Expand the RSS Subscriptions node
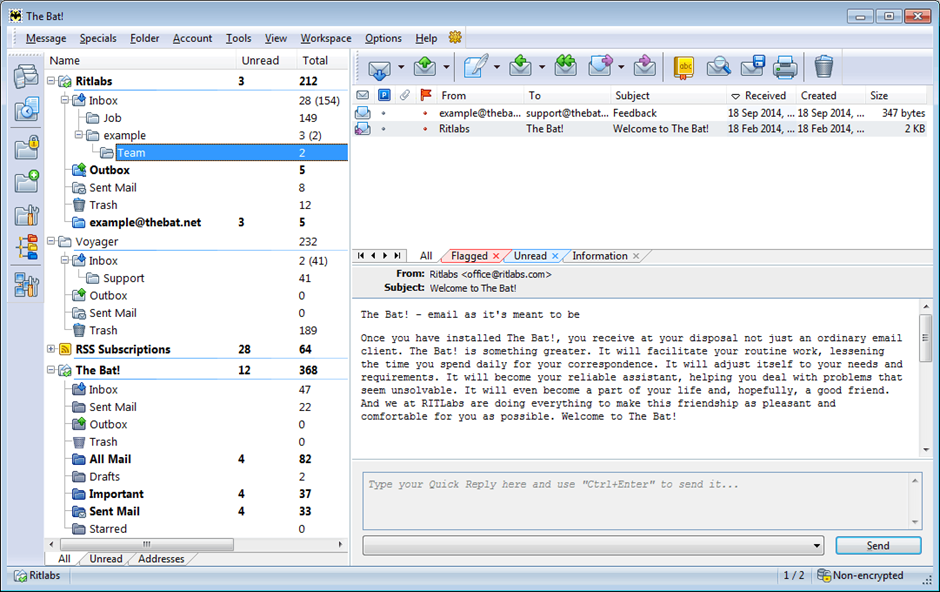The height and width of the screenshot is (592, 940). click(x=52, y=349)
